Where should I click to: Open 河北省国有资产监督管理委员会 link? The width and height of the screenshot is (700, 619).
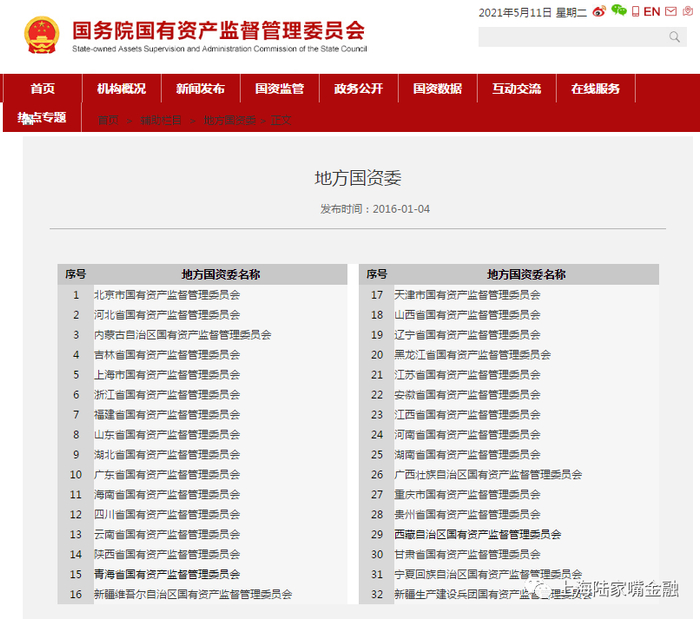tap(167, 315)
